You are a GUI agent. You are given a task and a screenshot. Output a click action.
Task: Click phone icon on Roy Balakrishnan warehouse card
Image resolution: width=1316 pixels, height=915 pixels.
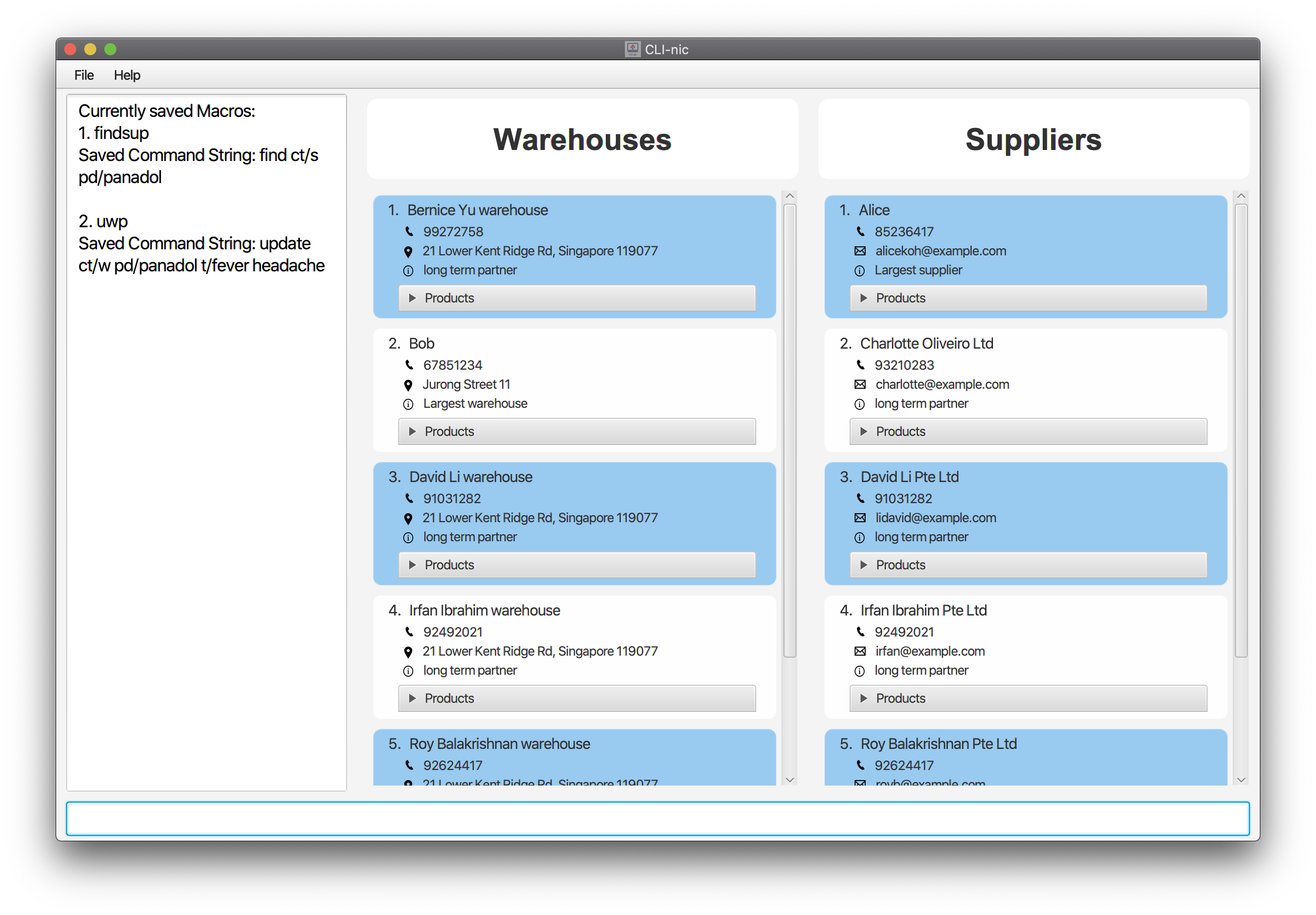click(409, 766)
